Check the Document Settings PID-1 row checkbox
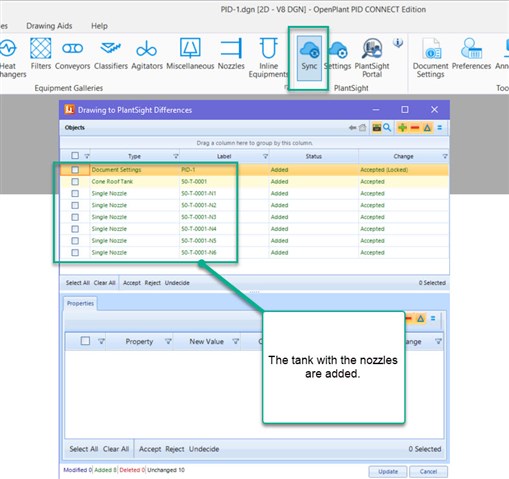 click(75, 170)
